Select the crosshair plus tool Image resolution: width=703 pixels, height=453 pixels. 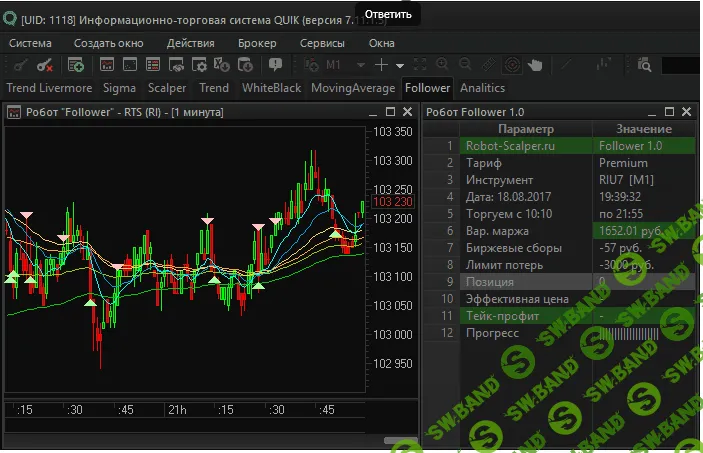[x=382, y=65]
